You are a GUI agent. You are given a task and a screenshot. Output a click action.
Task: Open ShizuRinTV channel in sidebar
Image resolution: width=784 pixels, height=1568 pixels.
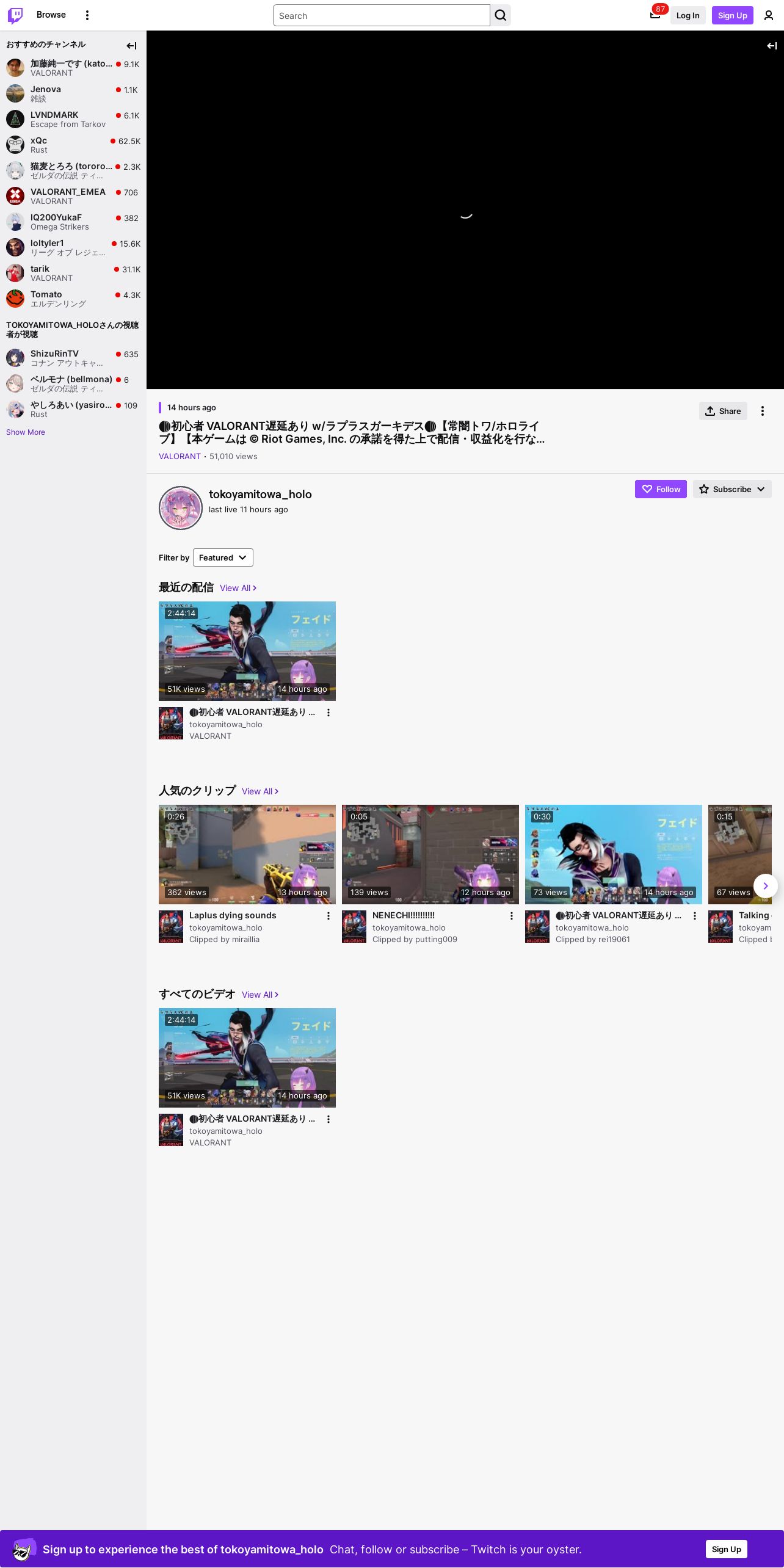click(73, 358)
